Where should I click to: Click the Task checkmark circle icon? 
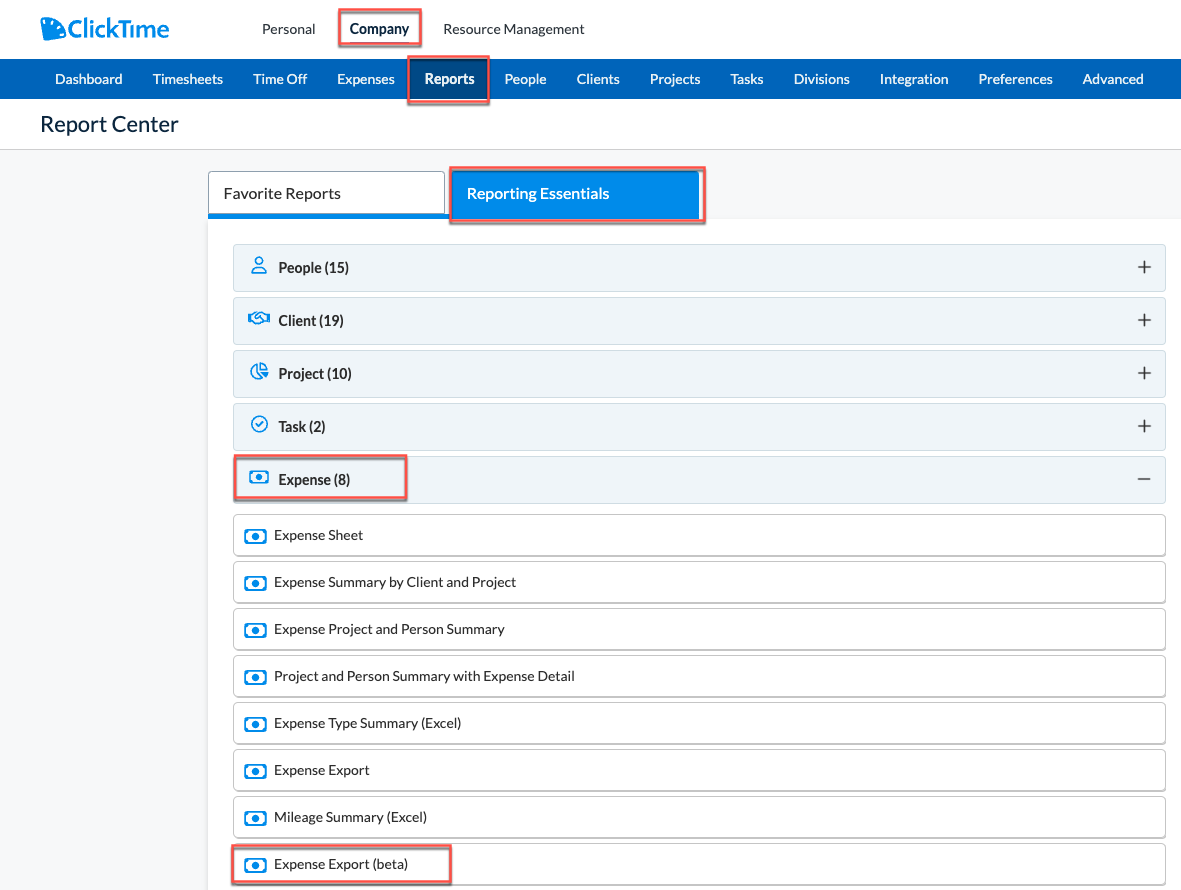click(x=259, y=425)
